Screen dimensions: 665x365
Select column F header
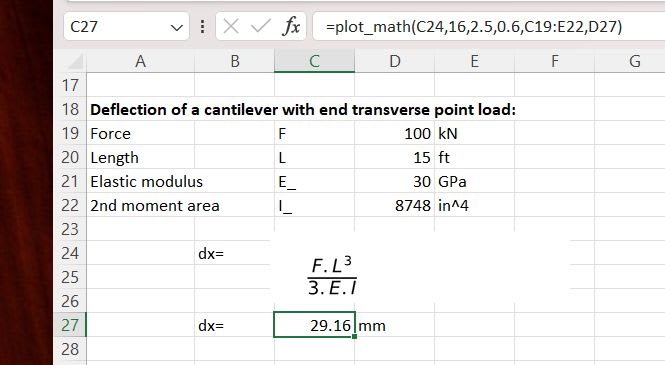(555, 61)
